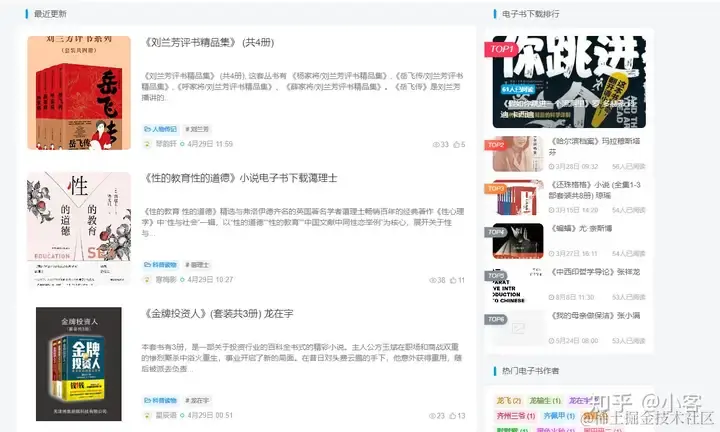Image resolution: width=720 pixels, height=432 pixels.
Task: Click the thumbs-up icon showing 5 likes
Action: pyautogui.click(x=456, y=145)
